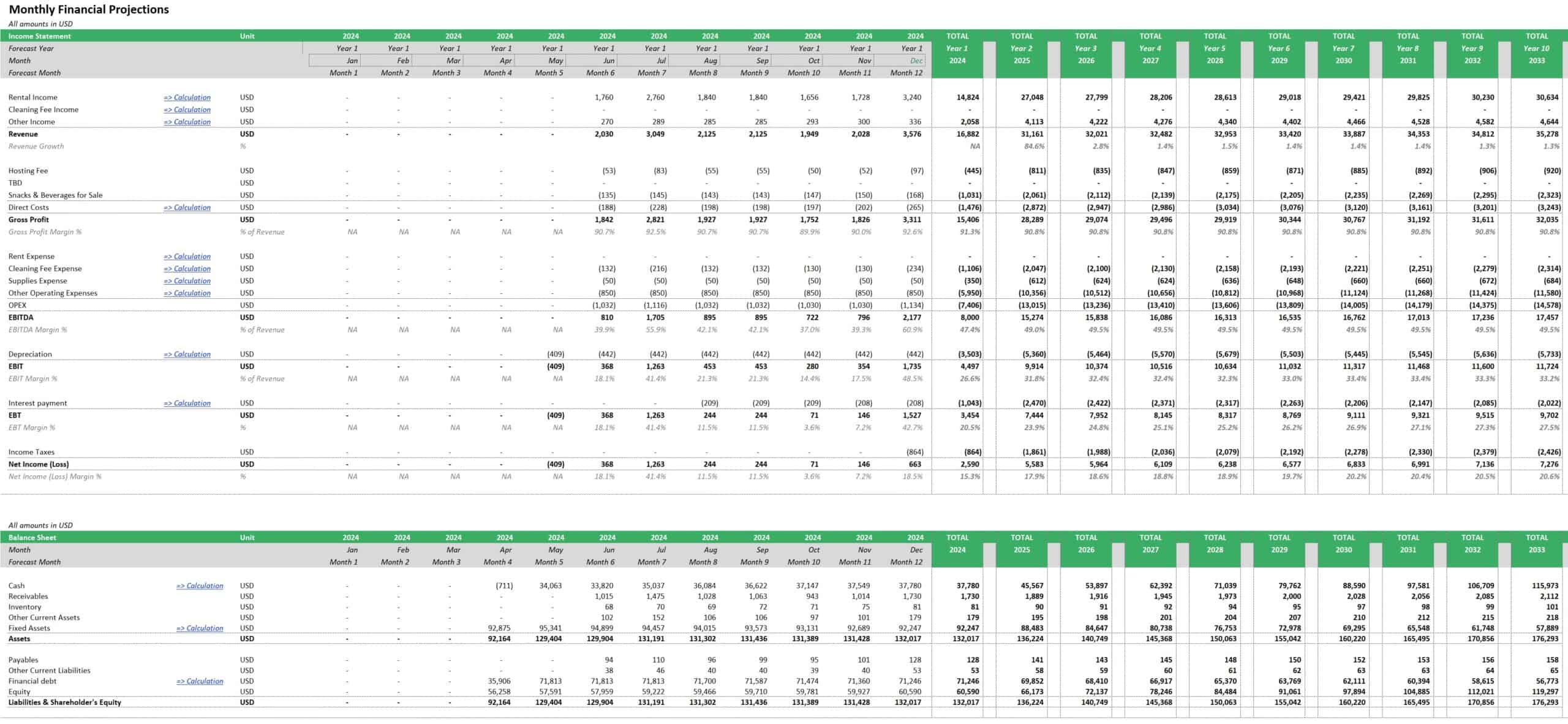Viewport: 1568px width, 724px height.
Task: Select 2024 equity total 60,590
Action: coord(968,692)
